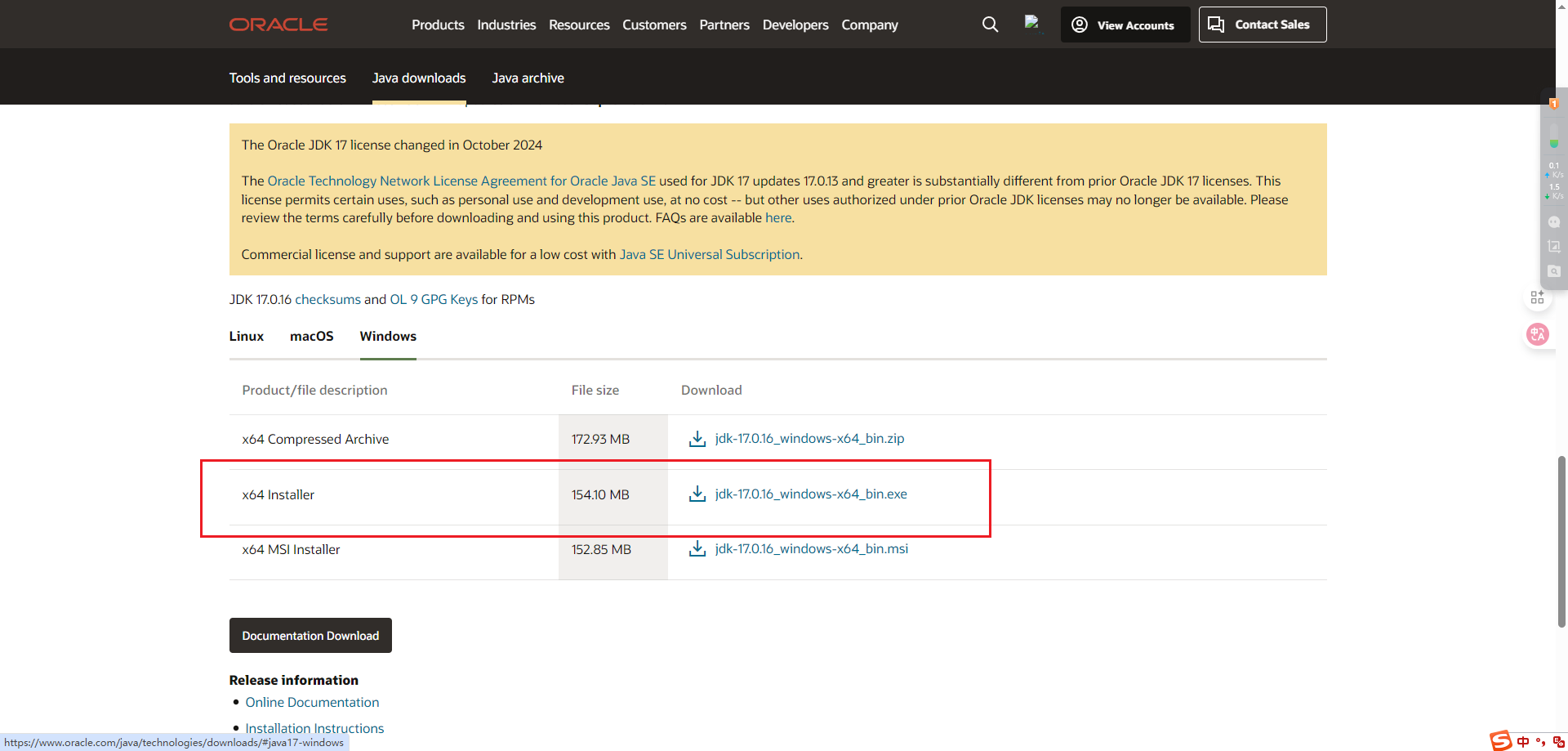Screen dimensions: 1568x751
Task: Click the Sogou S input method icon
Action: coord(1500,740)
